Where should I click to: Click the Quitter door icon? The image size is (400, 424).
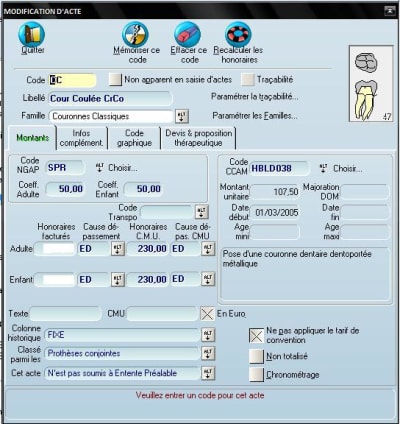[32, 34]
